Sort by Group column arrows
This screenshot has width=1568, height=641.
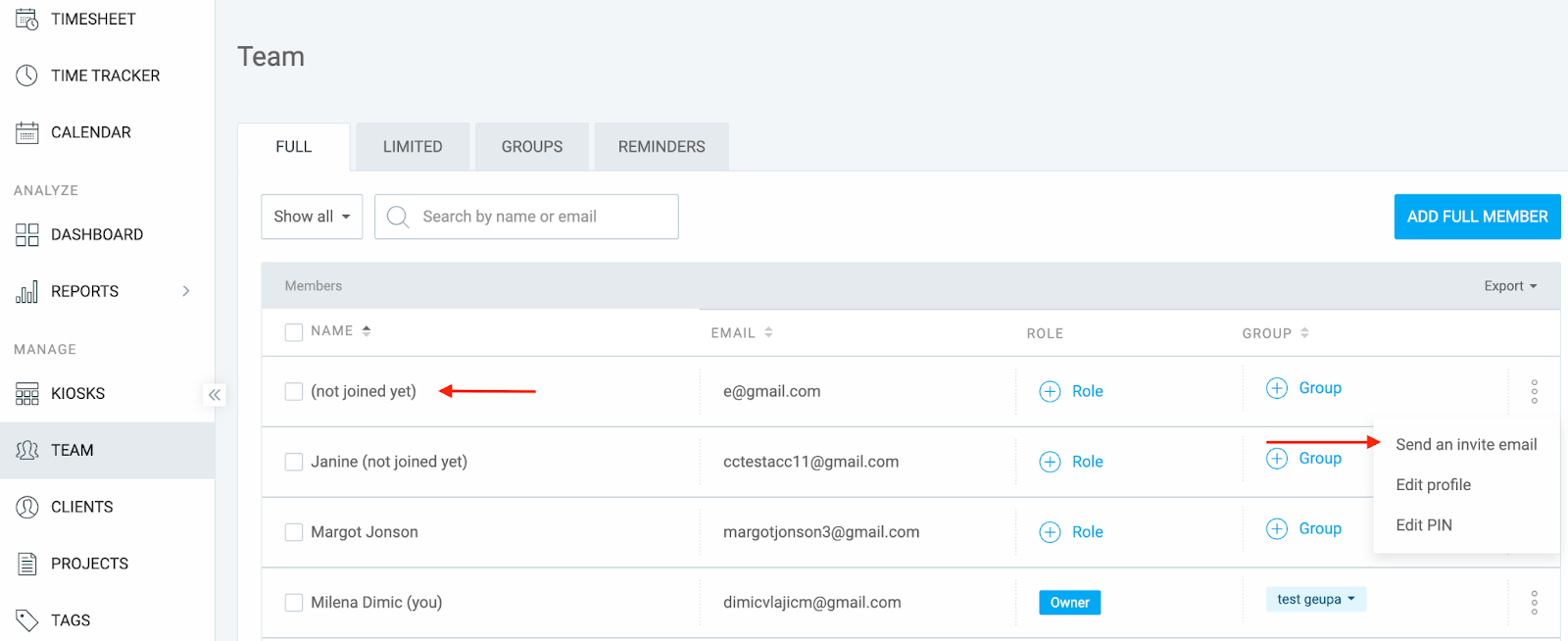click(1304, 333)
